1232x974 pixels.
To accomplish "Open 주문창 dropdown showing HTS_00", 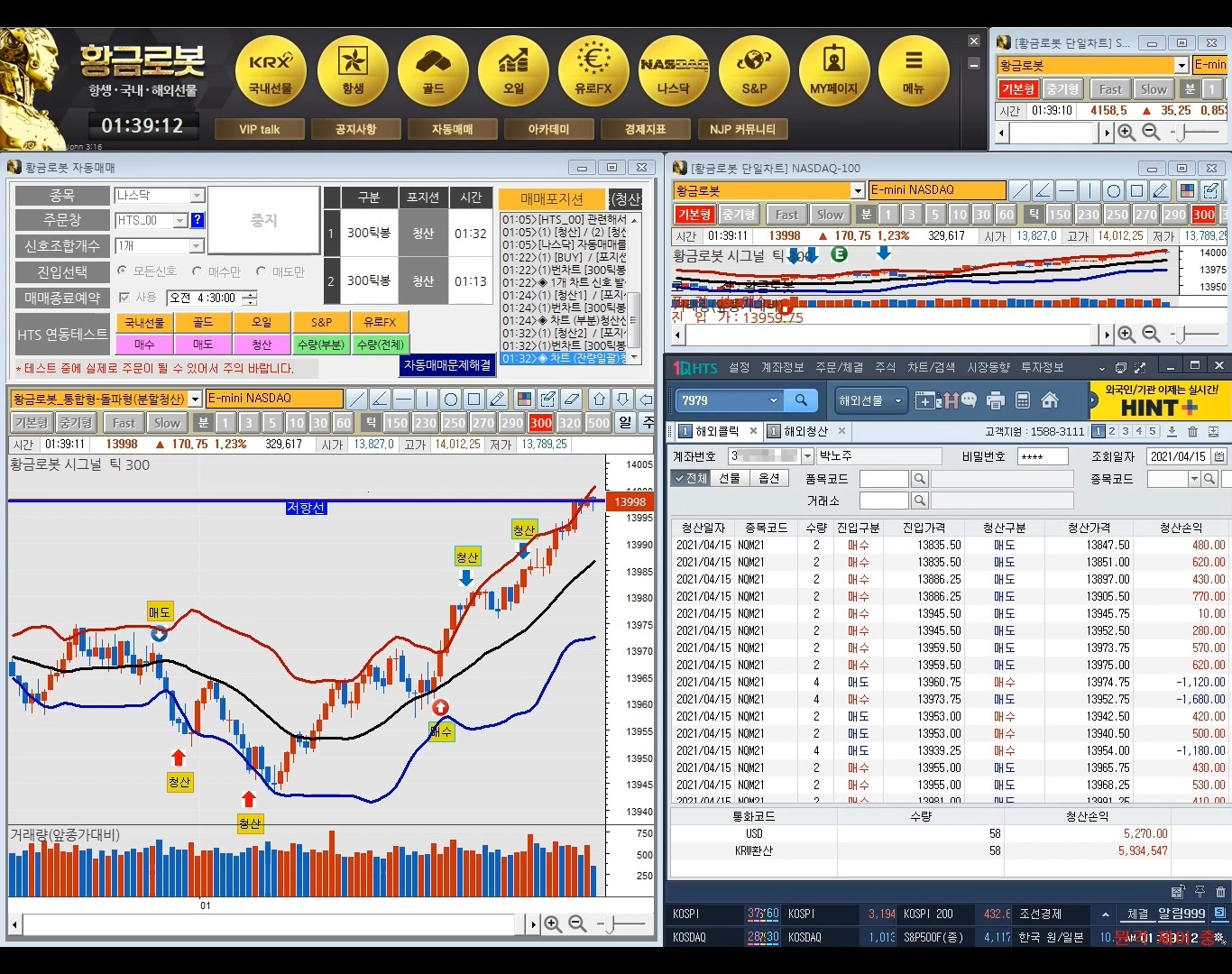I will 151,220.
